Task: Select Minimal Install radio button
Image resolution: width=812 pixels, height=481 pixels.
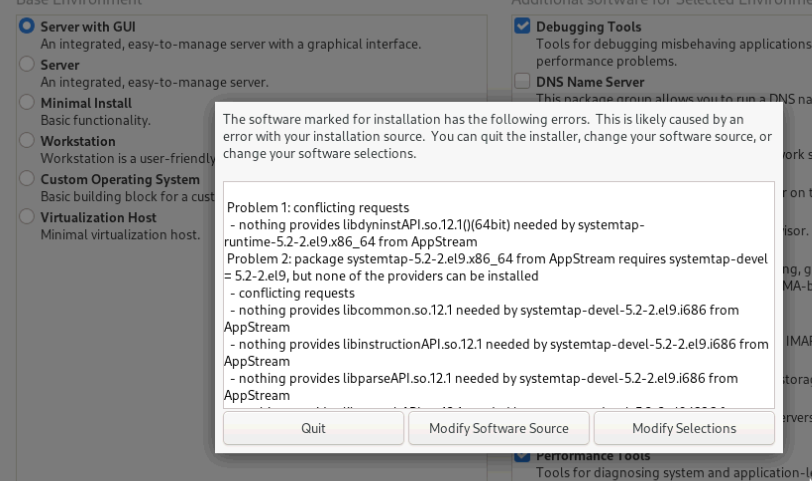Action: 27,103
